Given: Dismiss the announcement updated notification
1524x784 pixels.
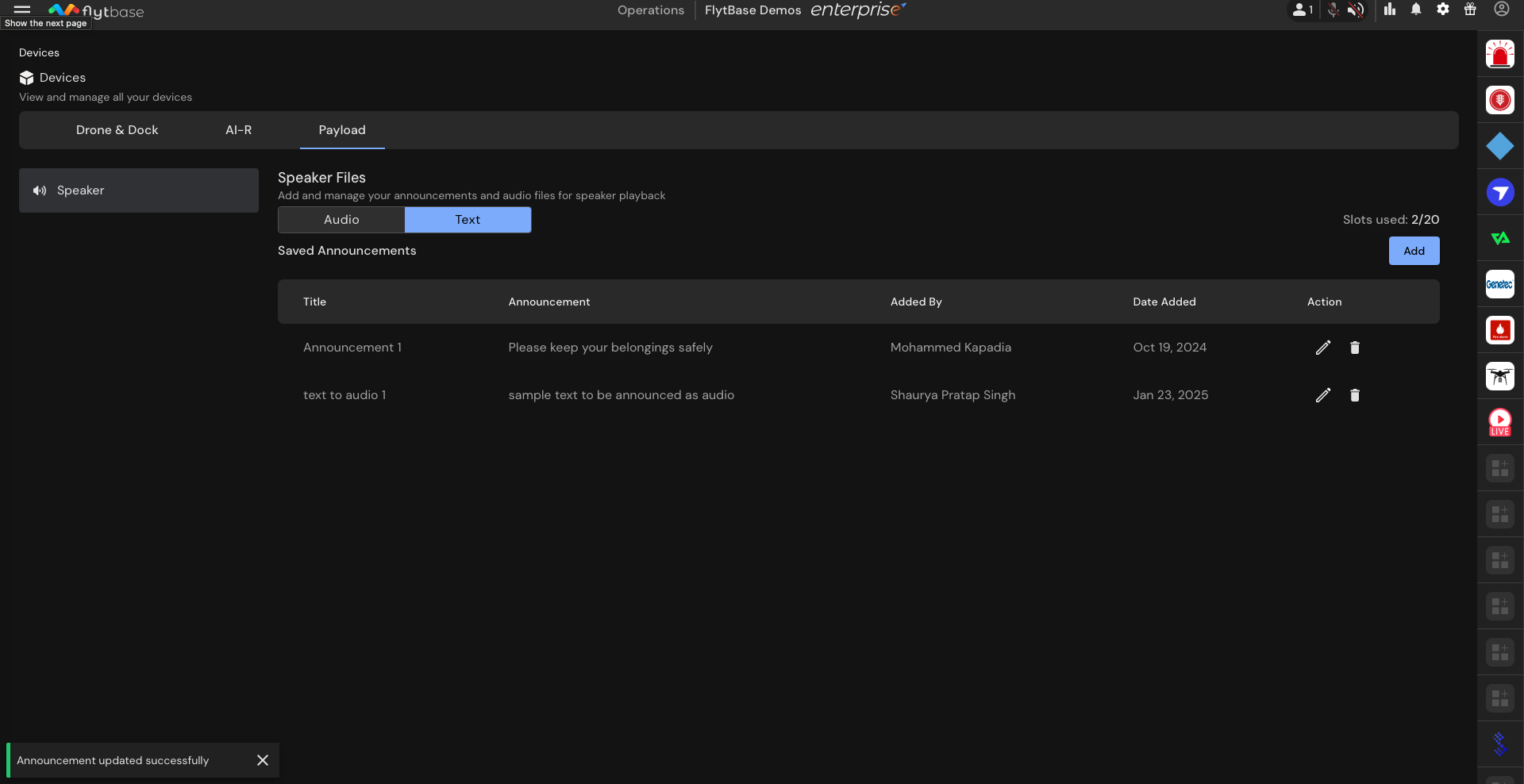Looking at the screenshot, I should pos(263,760).
